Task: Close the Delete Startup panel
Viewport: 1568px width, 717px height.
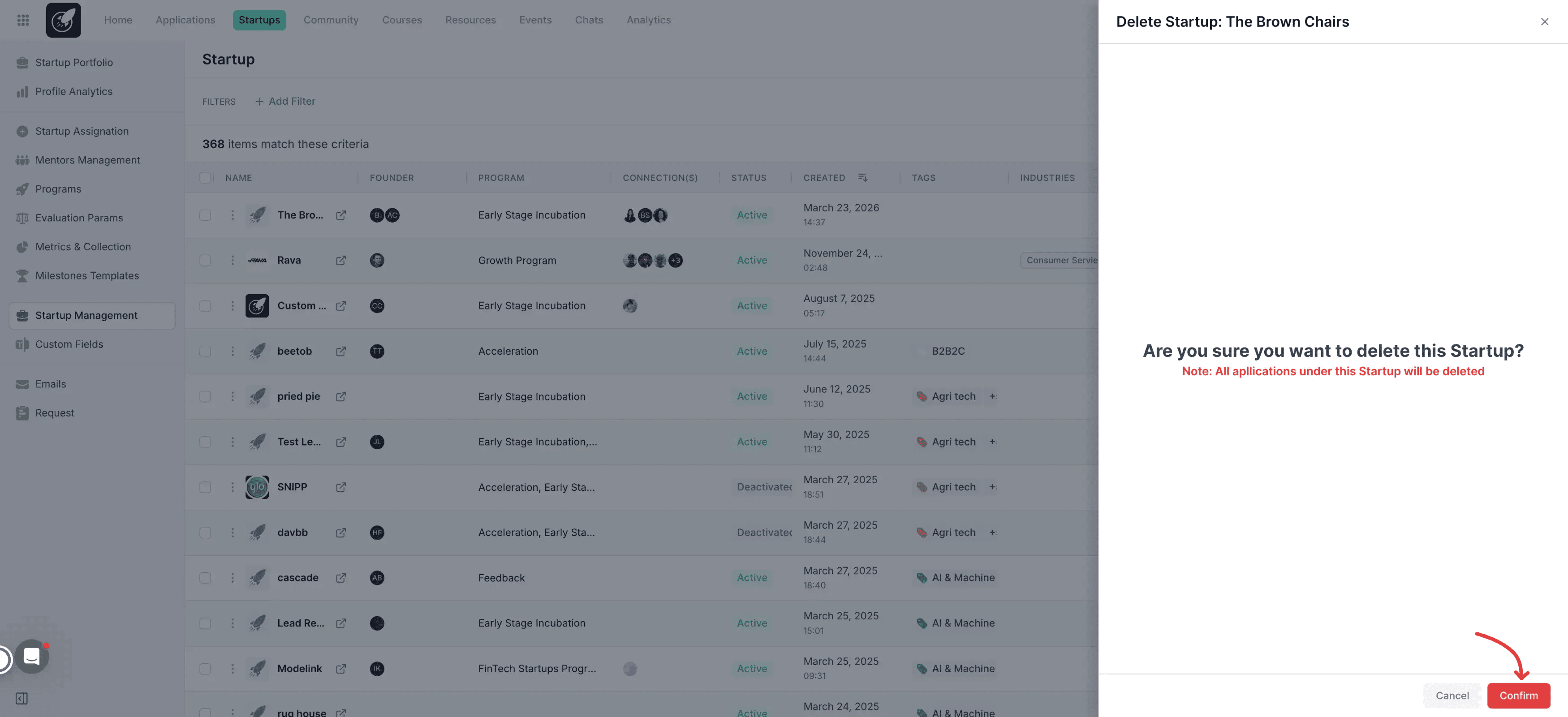Action: coord(1544,22)
